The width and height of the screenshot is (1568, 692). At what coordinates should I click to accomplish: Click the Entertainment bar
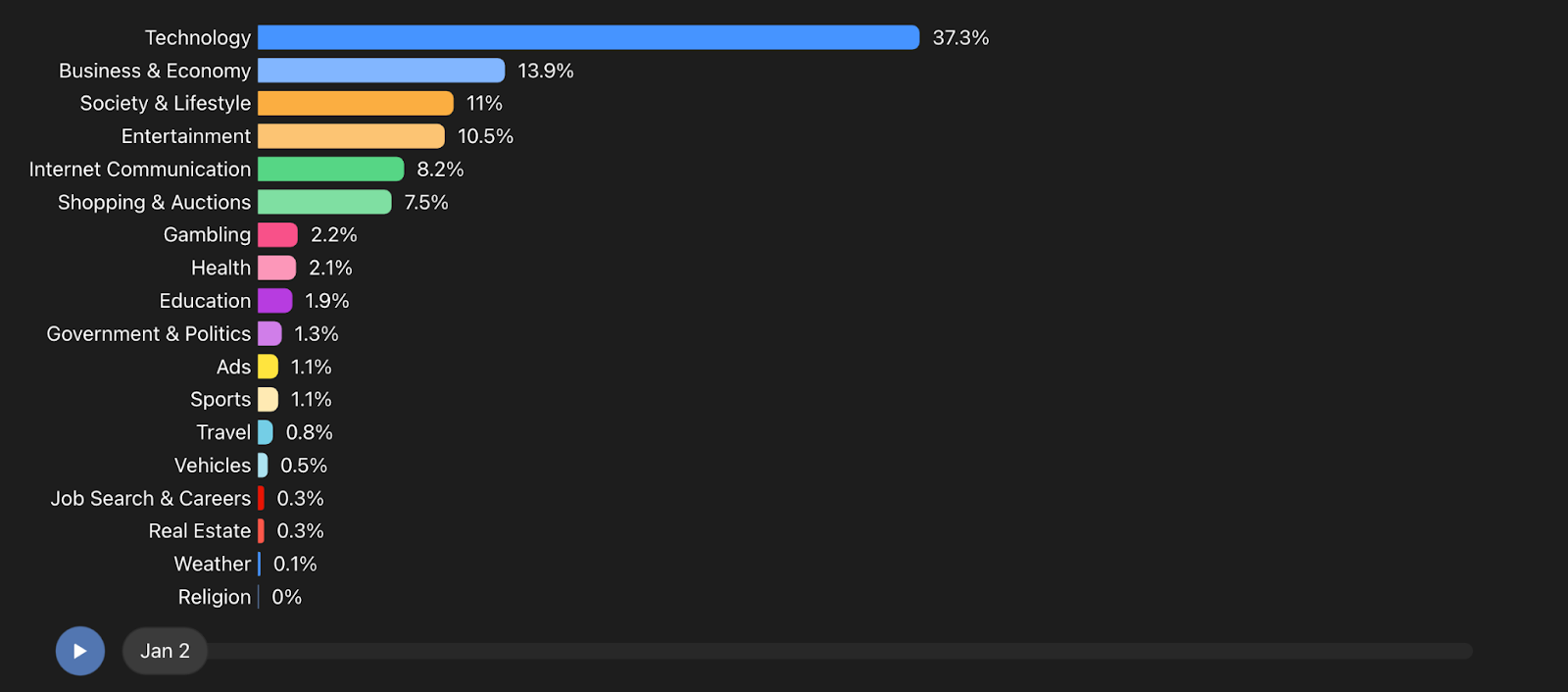(351, 136)
